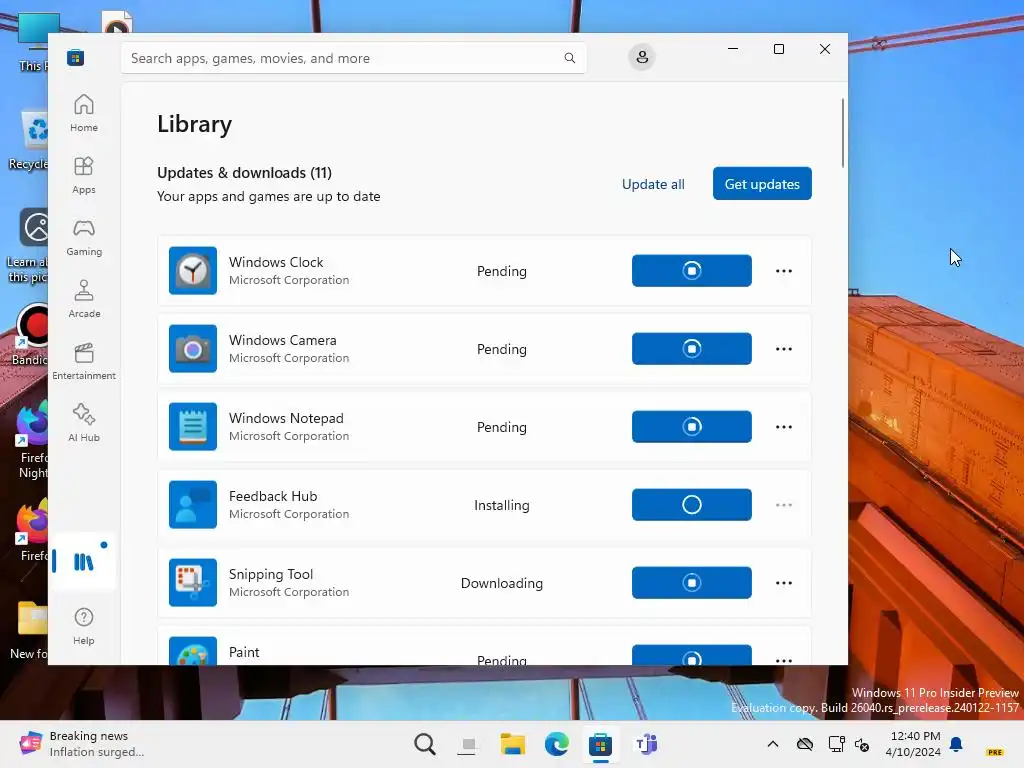Click the Update all link

tap(653, 184)
